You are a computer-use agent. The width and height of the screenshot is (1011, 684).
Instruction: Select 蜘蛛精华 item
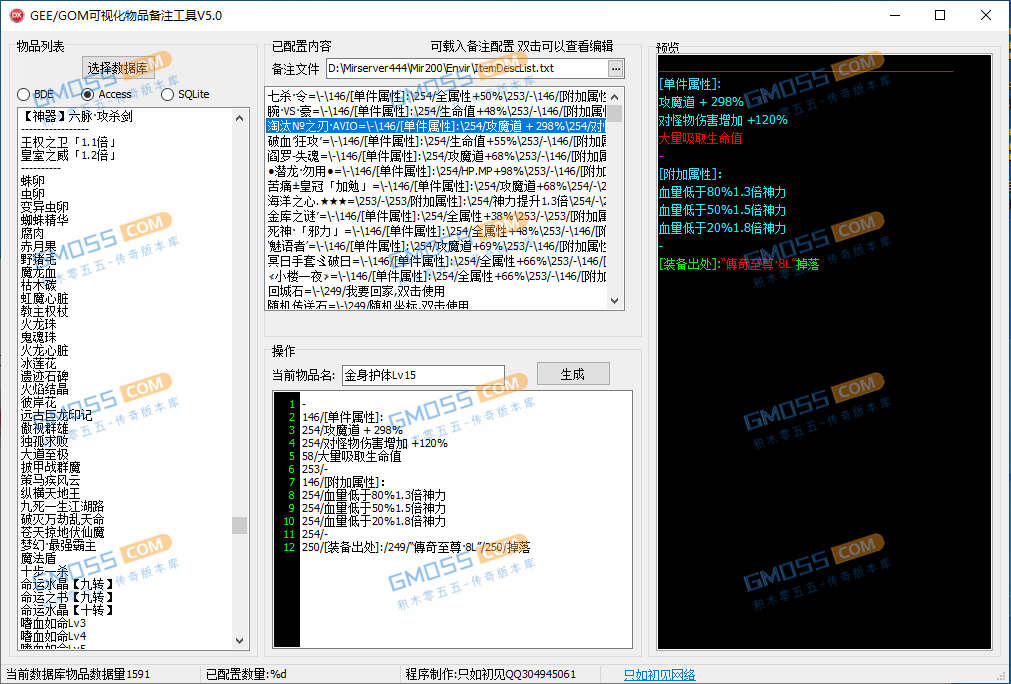click(44, 220)
